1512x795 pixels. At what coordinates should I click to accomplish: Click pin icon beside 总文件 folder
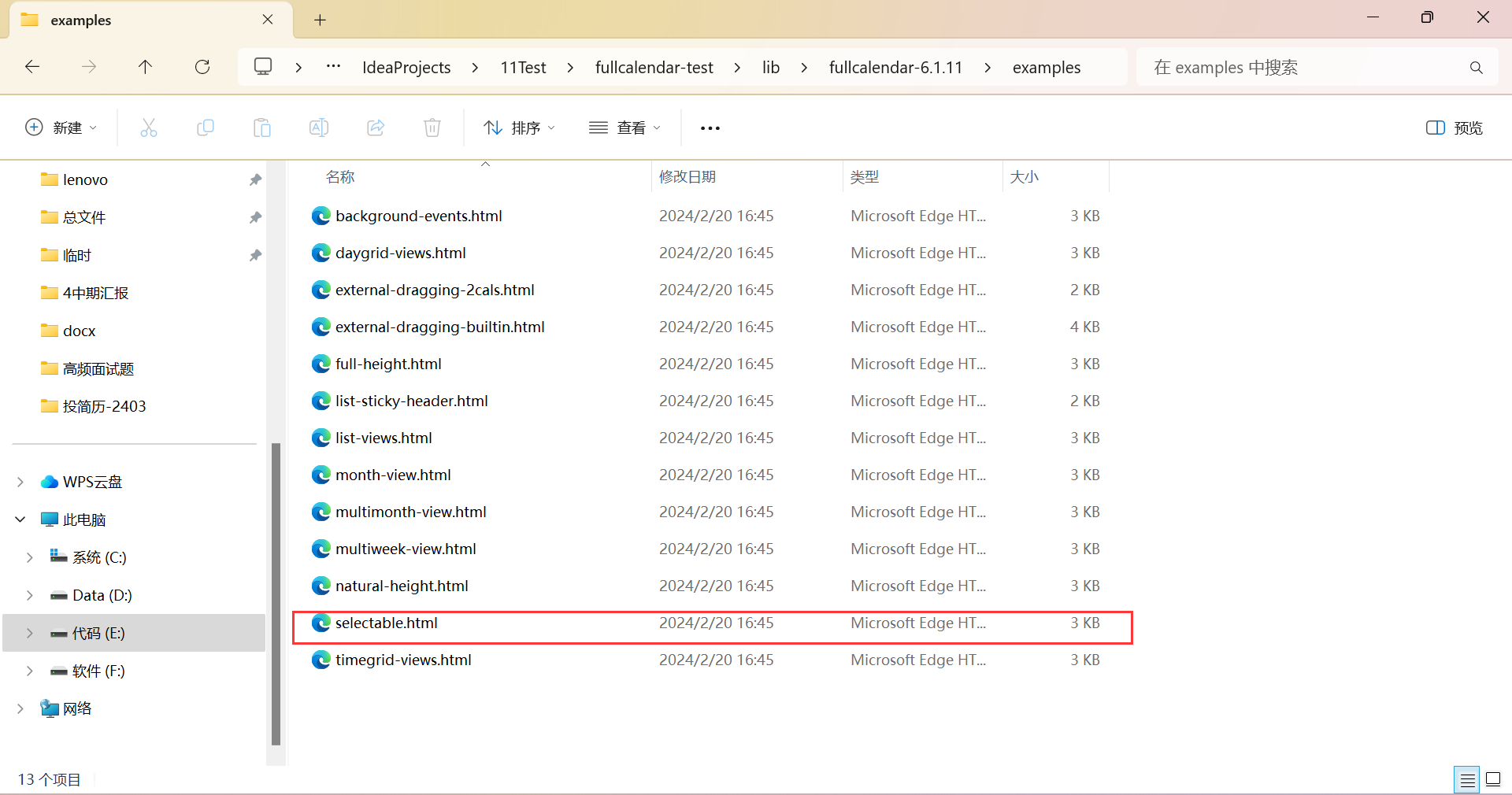tap(255, 218)
